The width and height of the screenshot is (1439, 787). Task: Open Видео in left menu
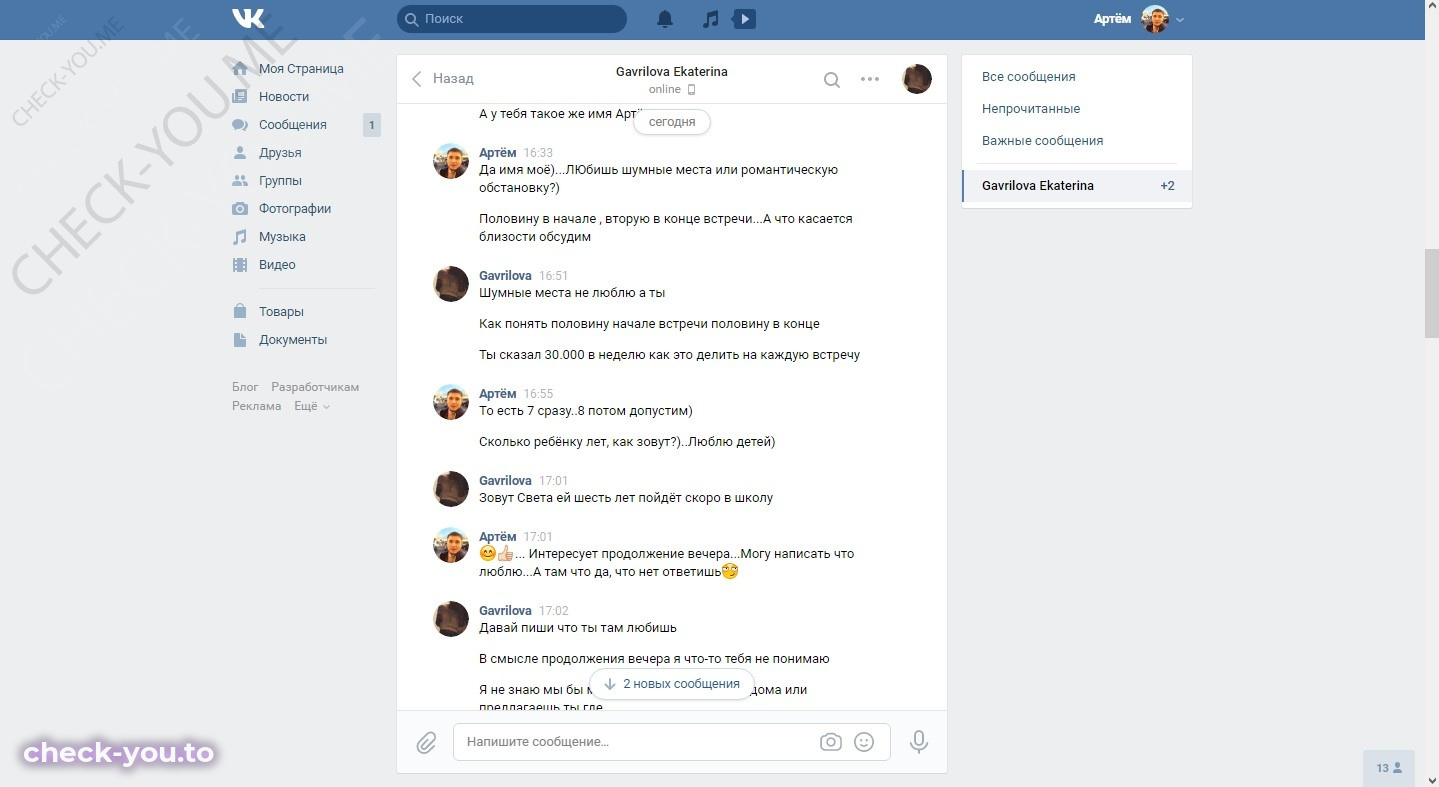[277, 265]
